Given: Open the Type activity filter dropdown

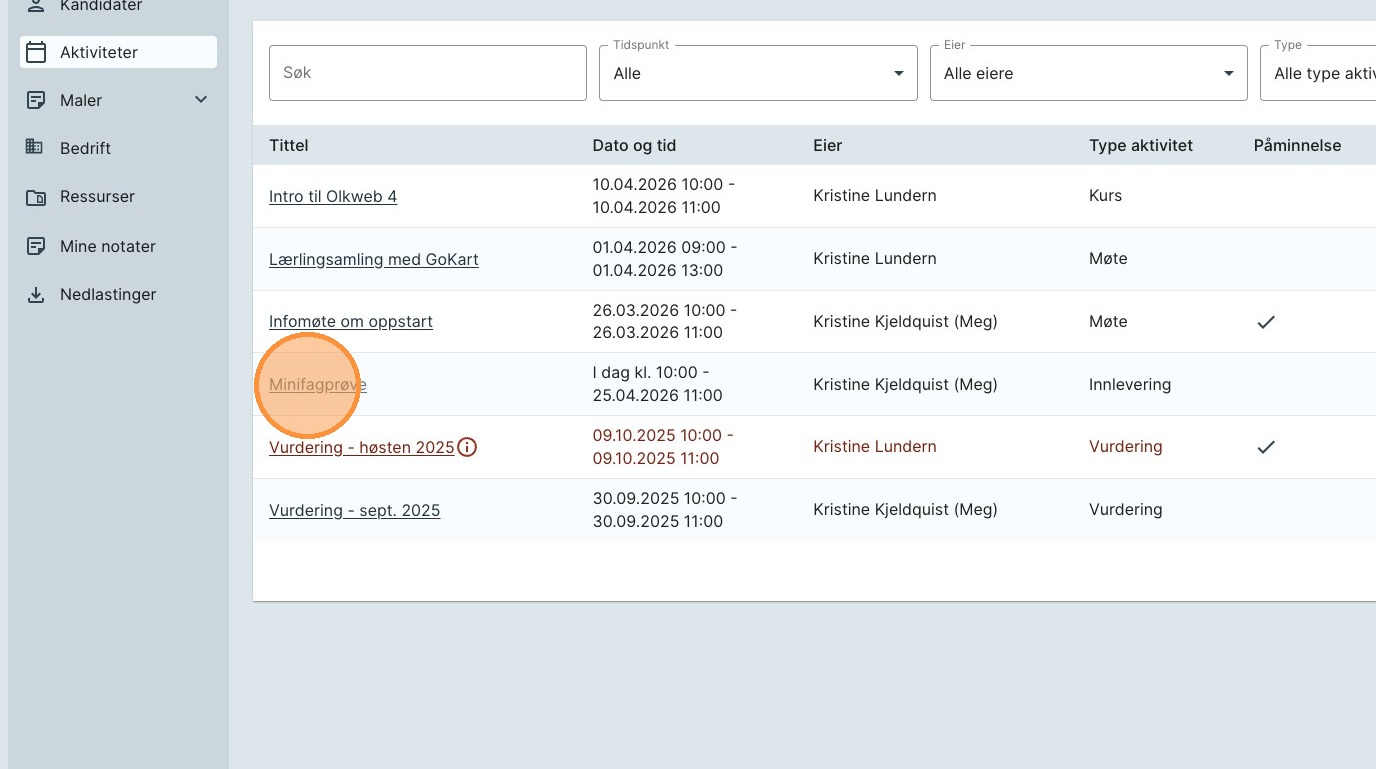Looking at the screenshot, I should (x=1320, y=73).
